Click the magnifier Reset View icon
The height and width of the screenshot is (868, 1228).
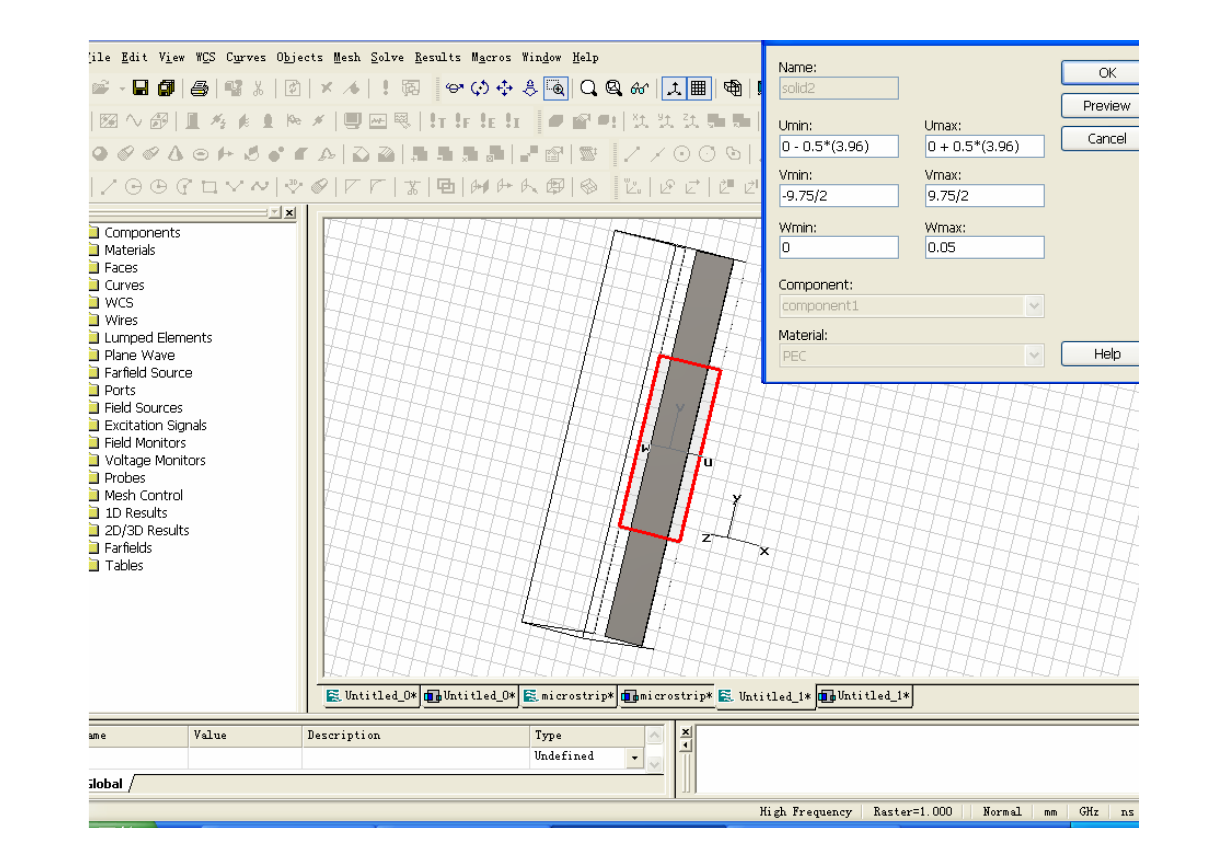pyautogui.click(x=589, y=88)
